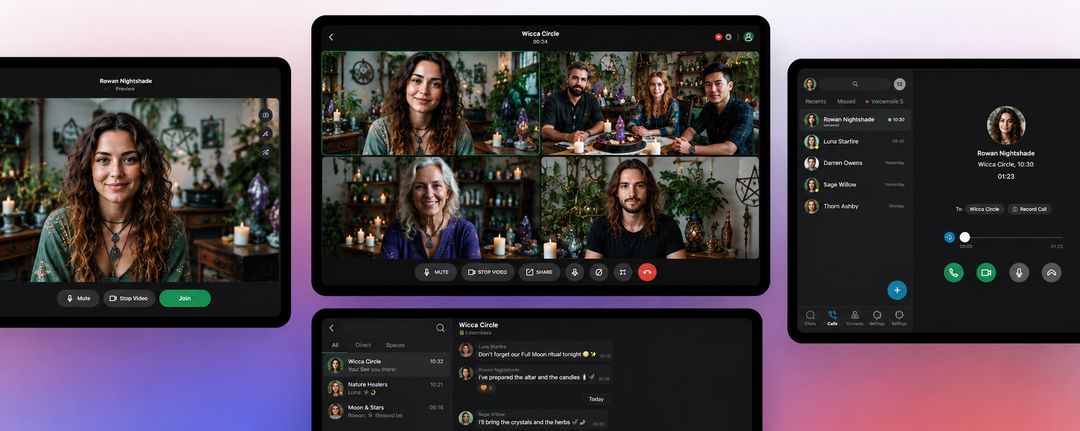Open Moon & Stars conversation
The image size is (1080, 431).
pyautogui.click(x=386, y=411)
